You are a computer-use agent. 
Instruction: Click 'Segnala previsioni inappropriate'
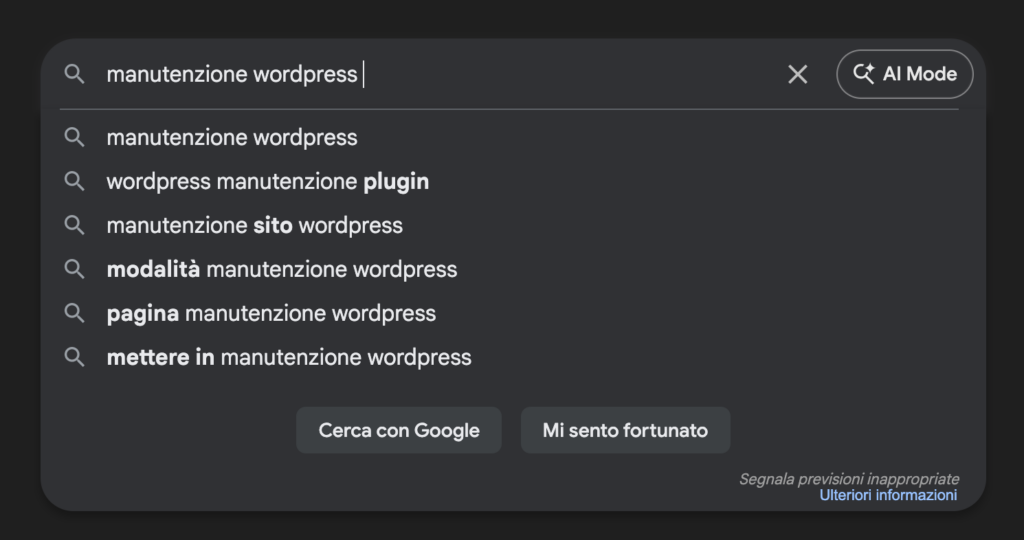pos(849,479)
